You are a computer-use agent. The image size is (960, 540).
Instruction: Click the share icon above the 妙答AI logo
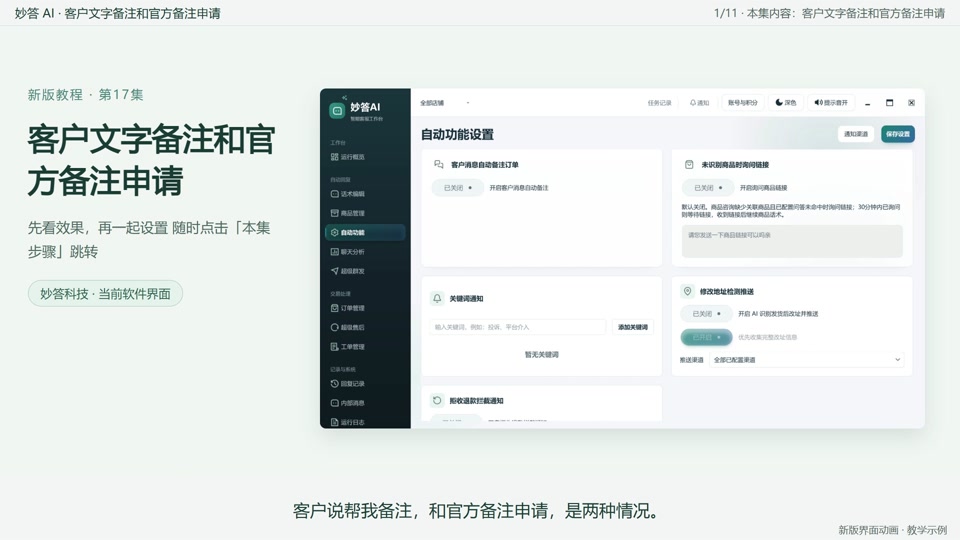(x=345, y=97)
